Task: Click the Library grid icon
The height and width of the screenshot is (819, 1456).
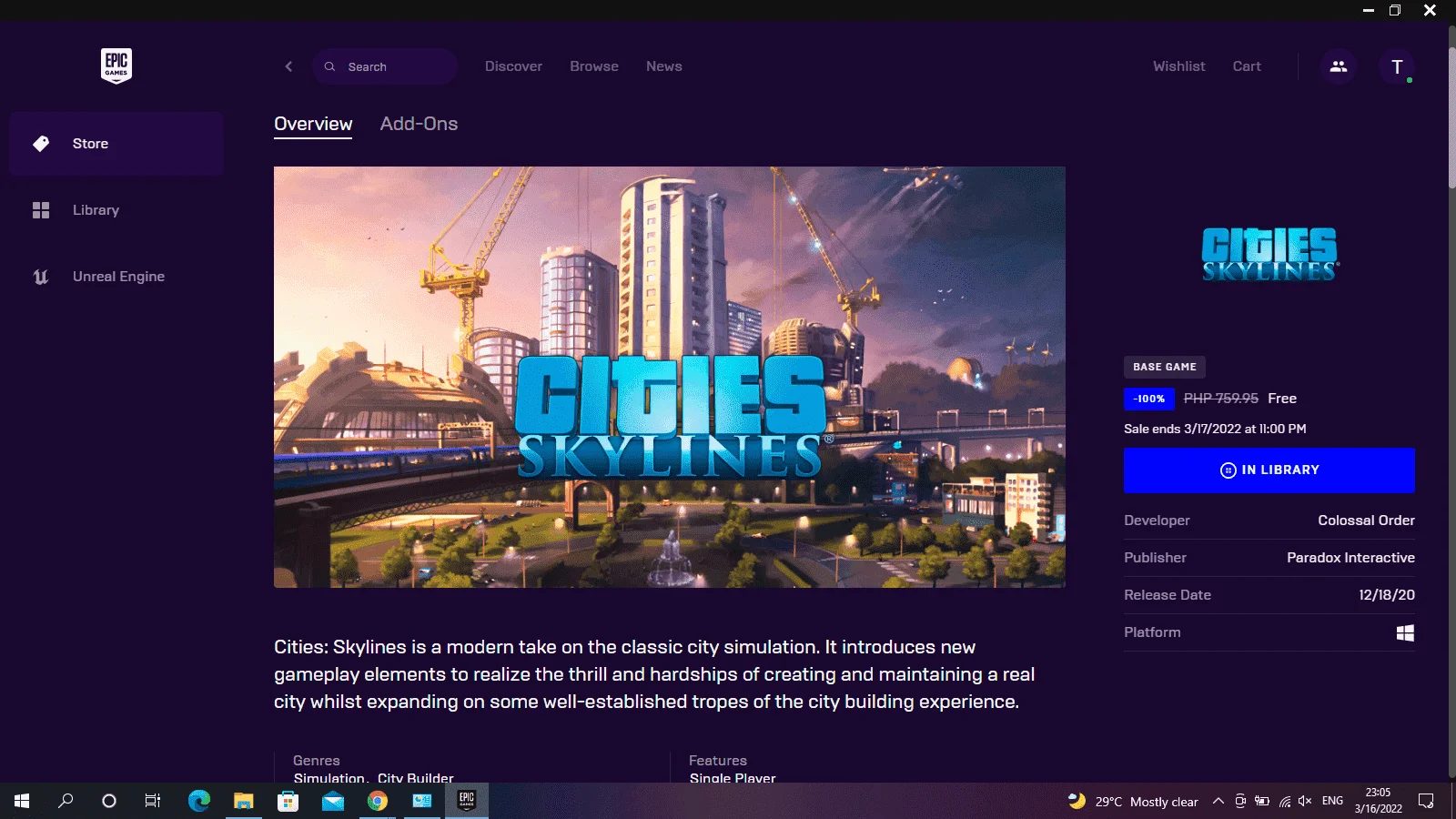Action: pyautogui.click(x=41, y=210)
